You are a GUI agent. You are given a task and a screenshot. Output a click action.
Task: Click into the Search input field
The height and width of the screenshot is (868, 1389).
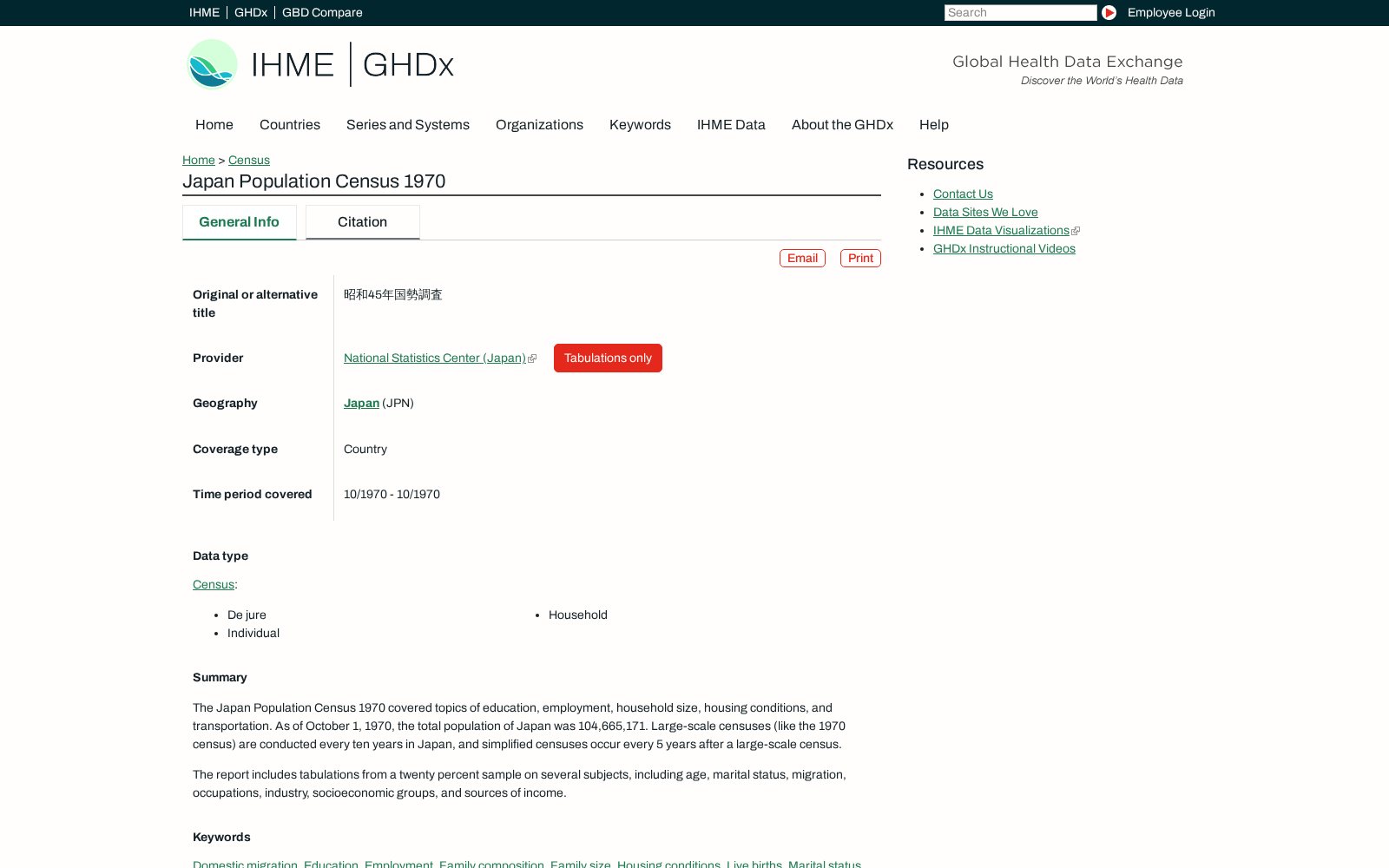click(x=1020, y=12)
